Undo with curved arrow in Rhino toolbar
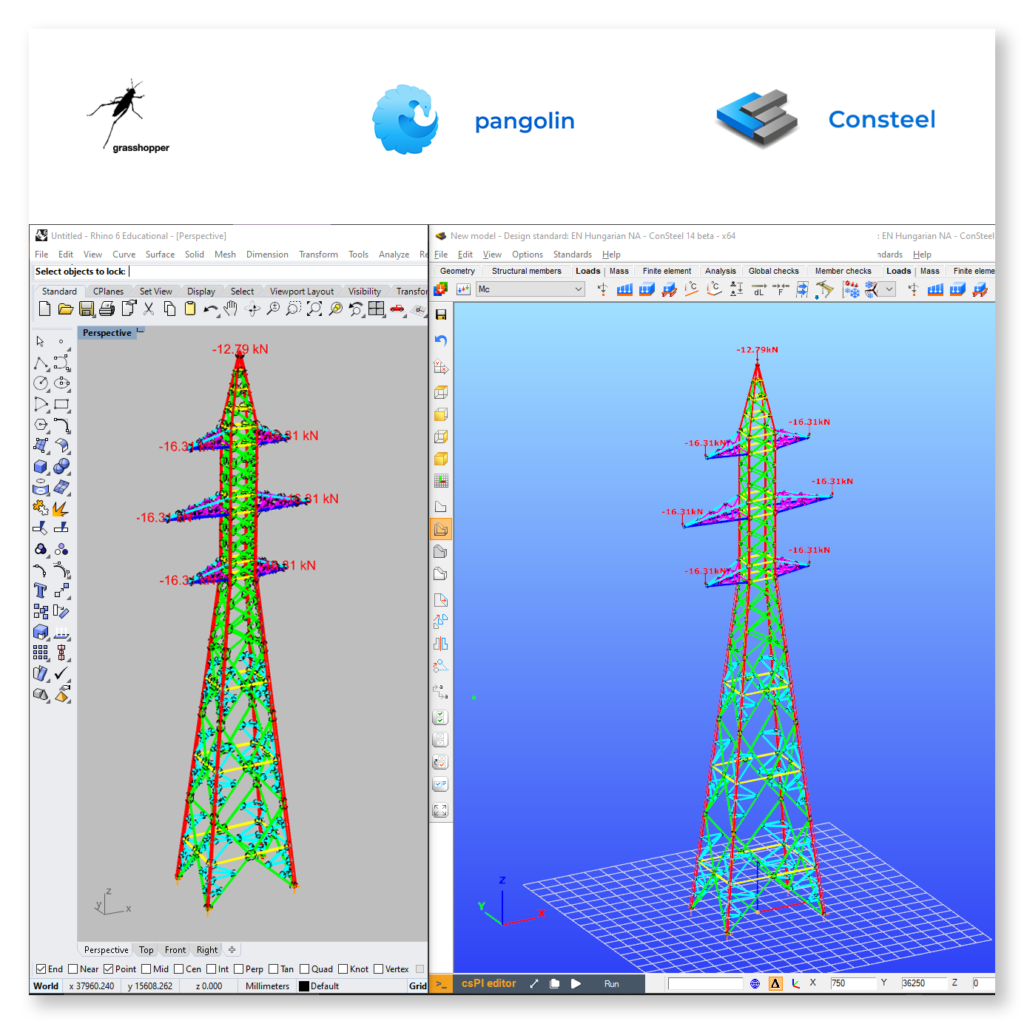The image size is (1024, 1024). (210, 310)
